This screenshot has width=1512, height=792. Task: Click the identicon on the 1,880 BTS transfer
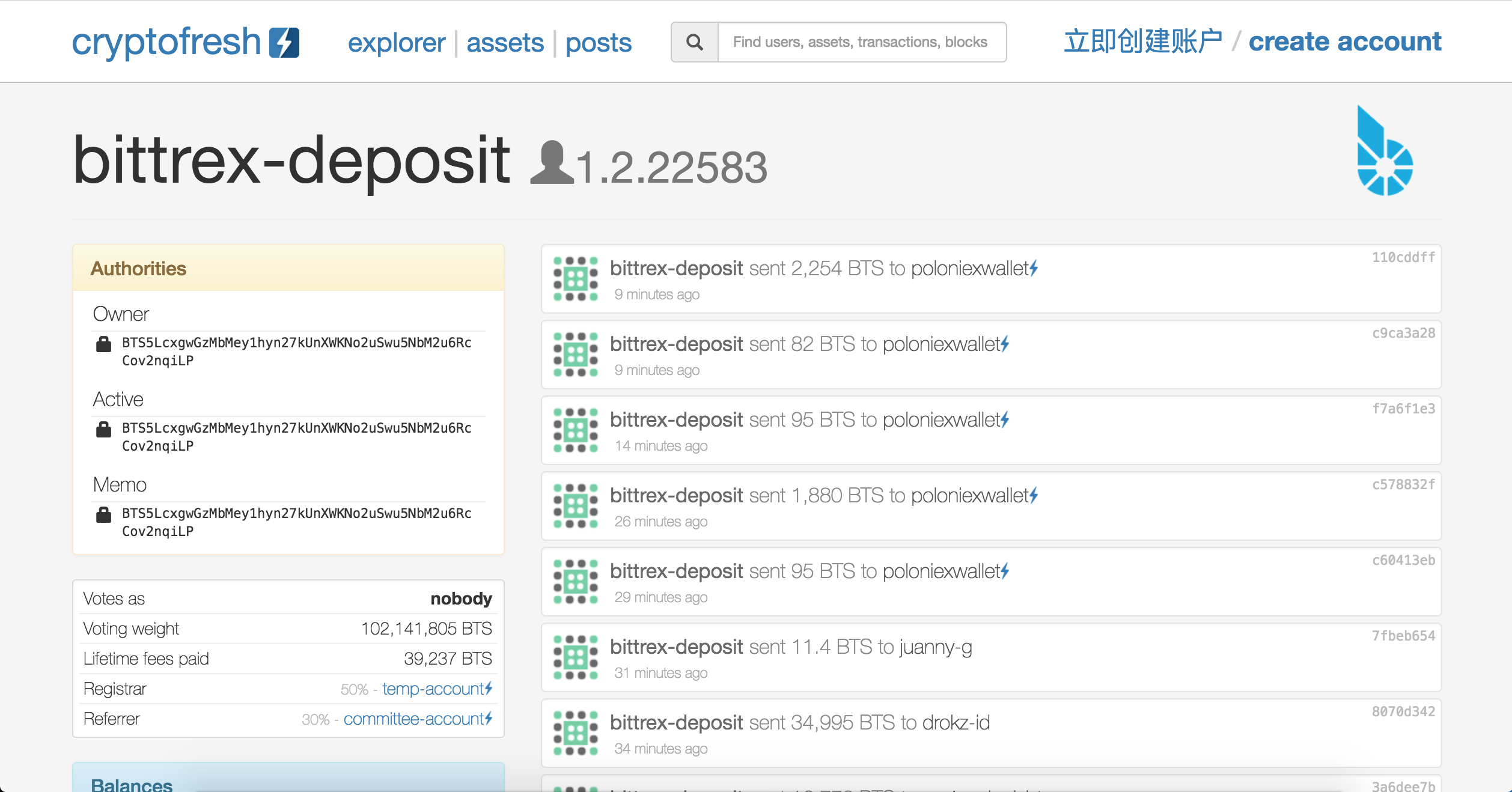pyautogui.click(x=576, y=506)
